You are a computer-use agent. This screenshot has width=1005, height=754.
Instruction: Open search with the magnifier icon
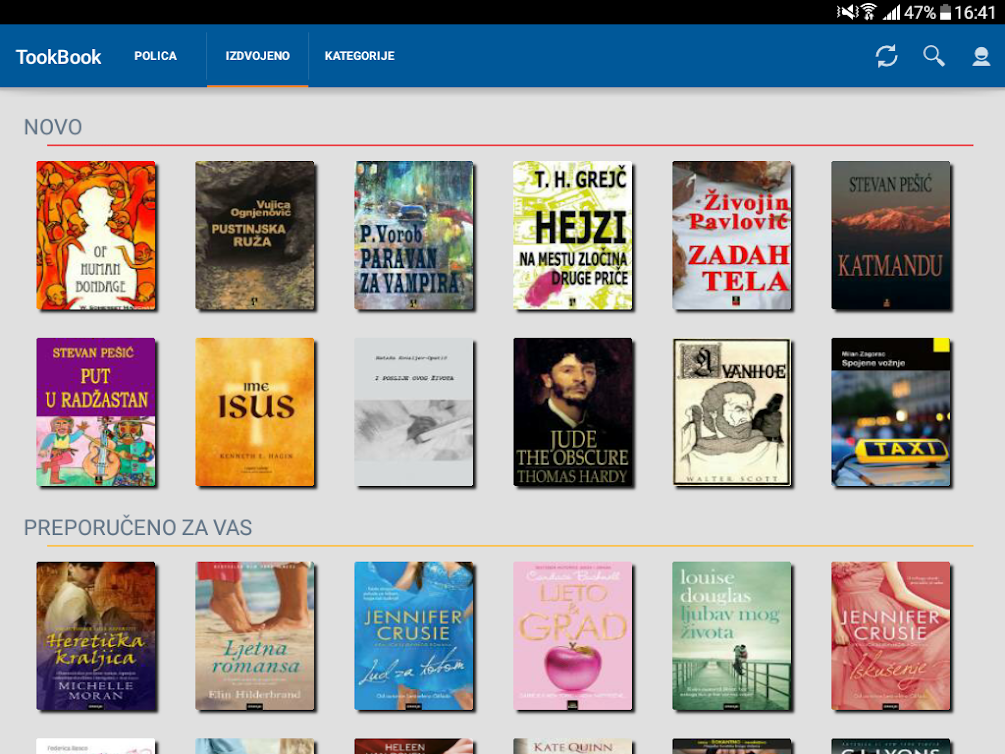tap(934, 56)
